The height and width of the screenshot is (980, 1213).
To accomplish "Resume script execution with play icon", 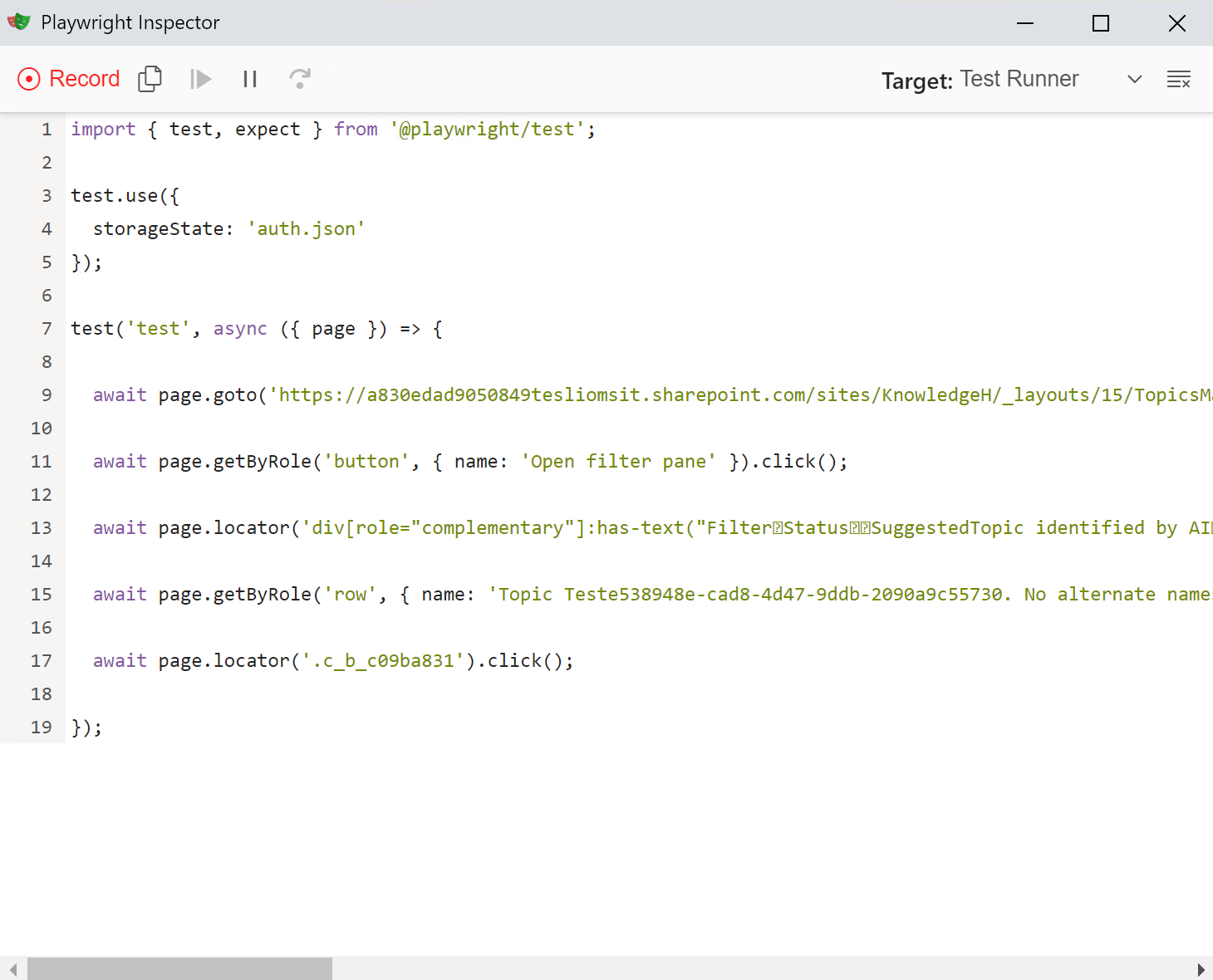I will pyautogui.click(x=200, y=79).
